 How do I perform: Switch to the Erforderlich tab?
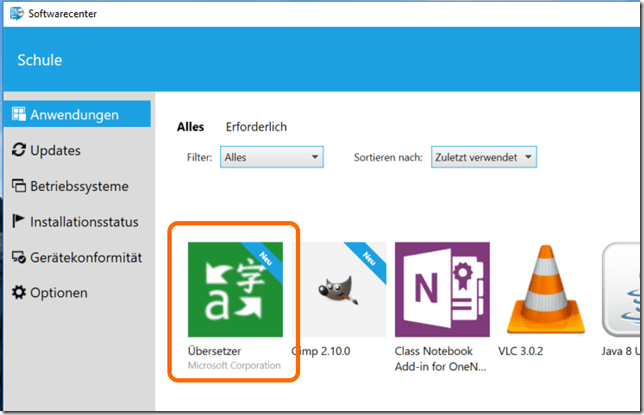[x=256, y=127]
